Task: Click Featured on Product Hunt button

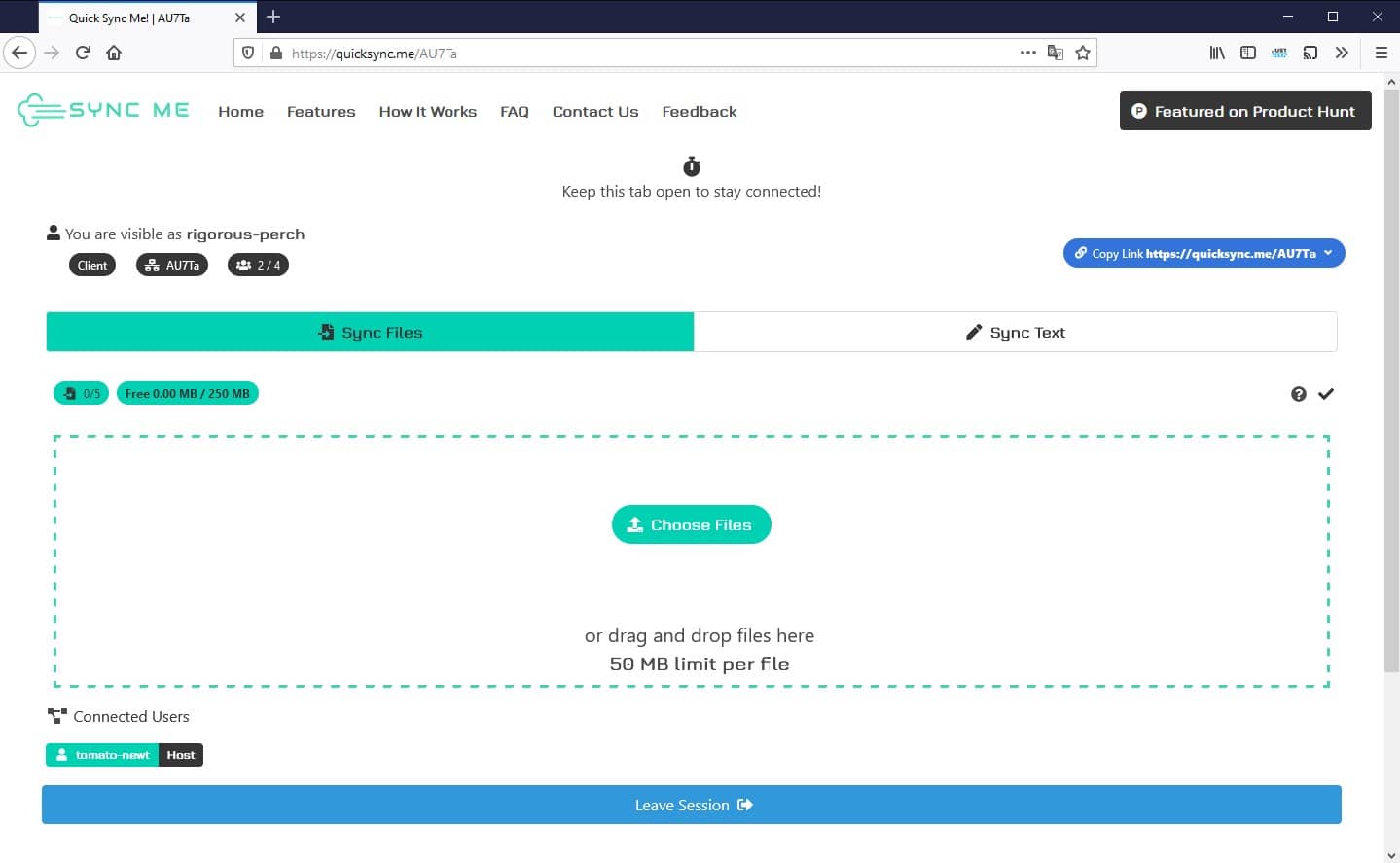Action: pyautogui.click(x=1245, y=111)
